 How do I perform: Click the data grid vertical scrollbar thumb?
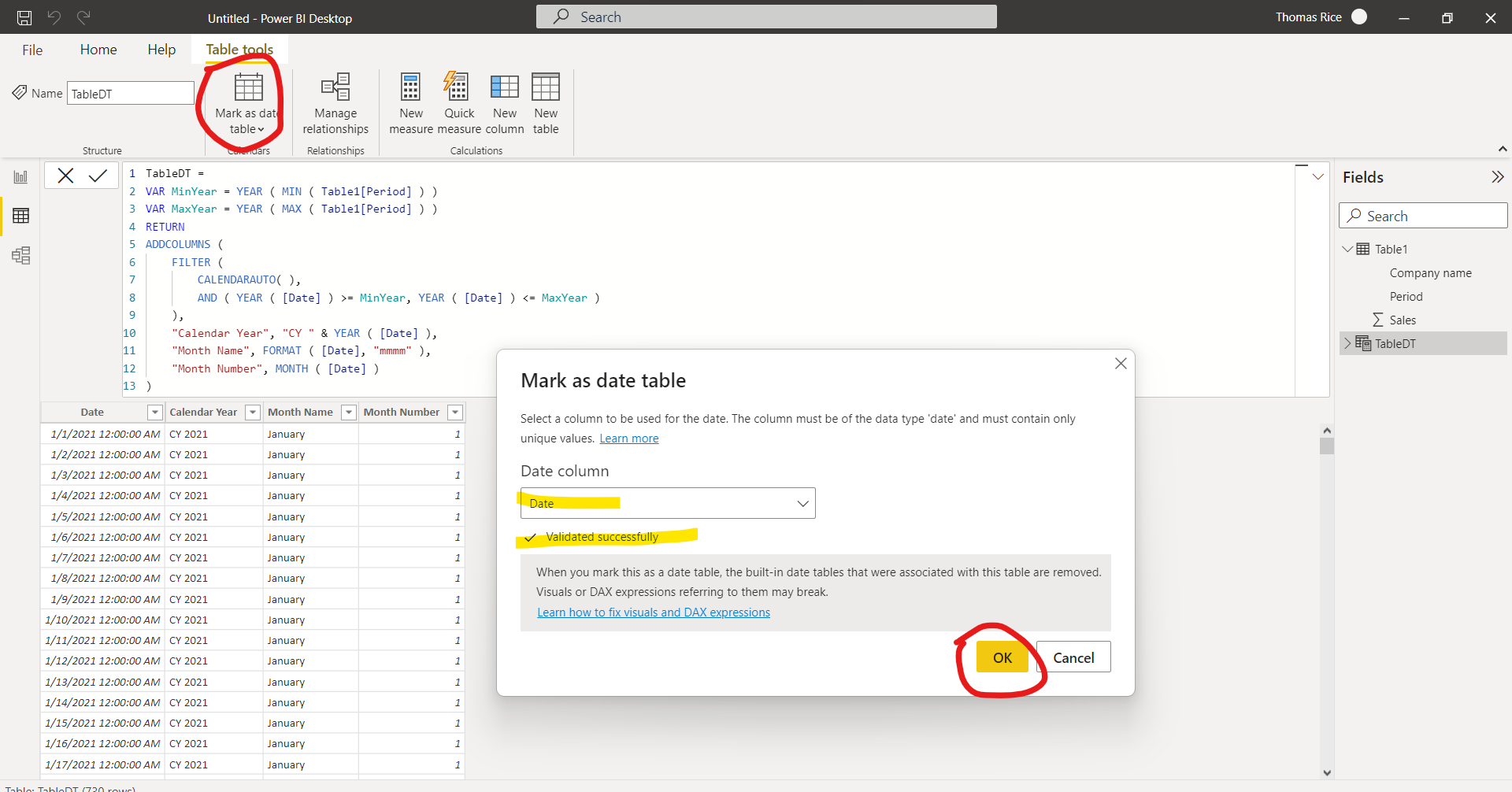coord(1327,446)
